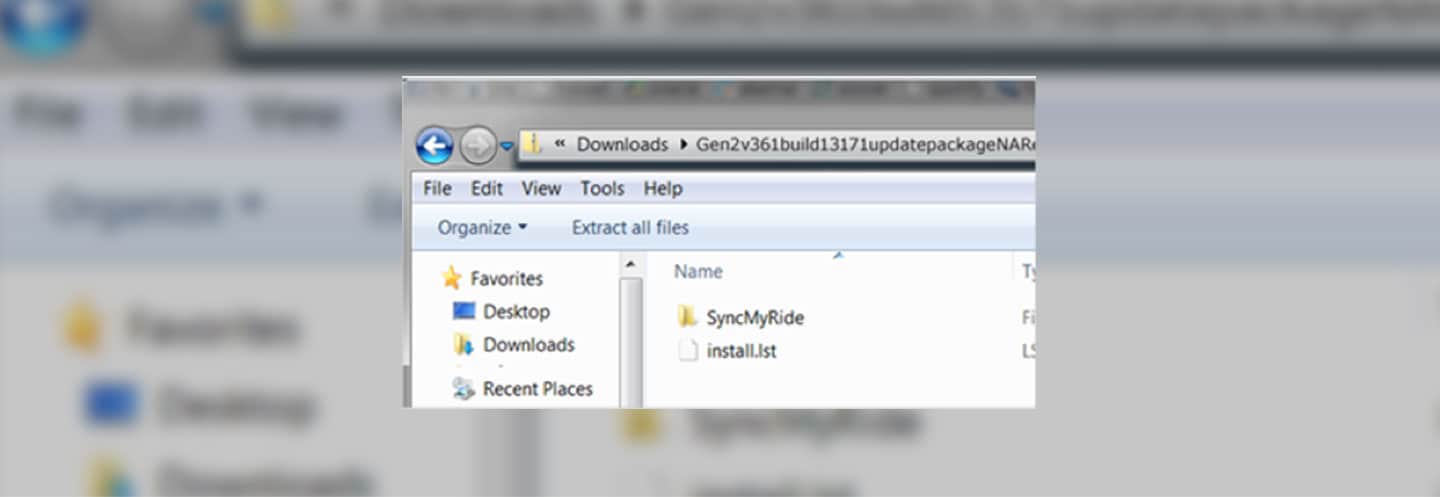The height and width of the screenshot is (497, 1440).
Task: Open the View menu
Action: point(541,188)
